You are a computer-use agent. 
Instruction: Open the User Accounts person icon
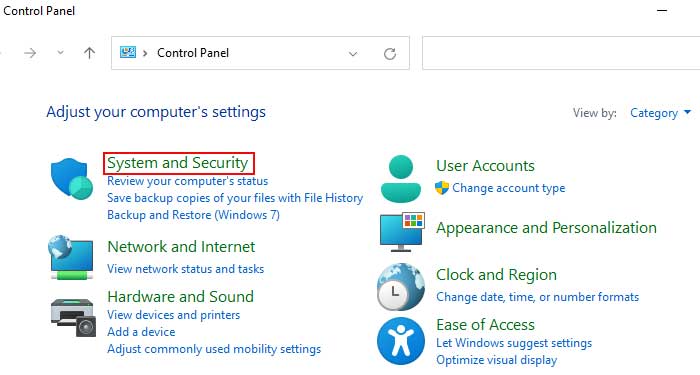[x=400, y=179]
